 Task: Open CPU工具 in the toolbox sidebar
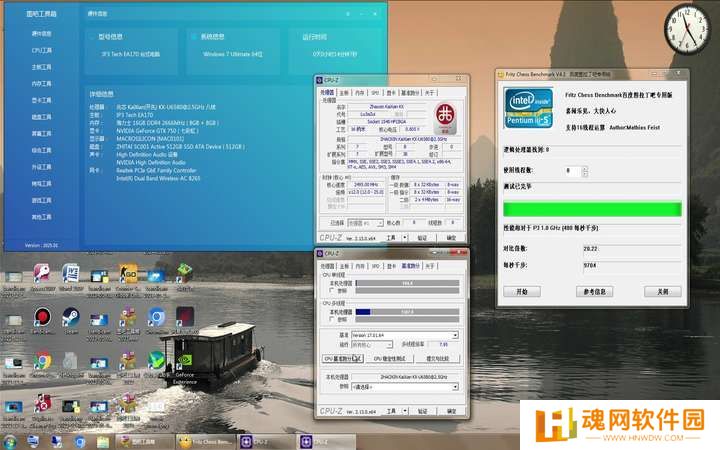pos(41,50)
